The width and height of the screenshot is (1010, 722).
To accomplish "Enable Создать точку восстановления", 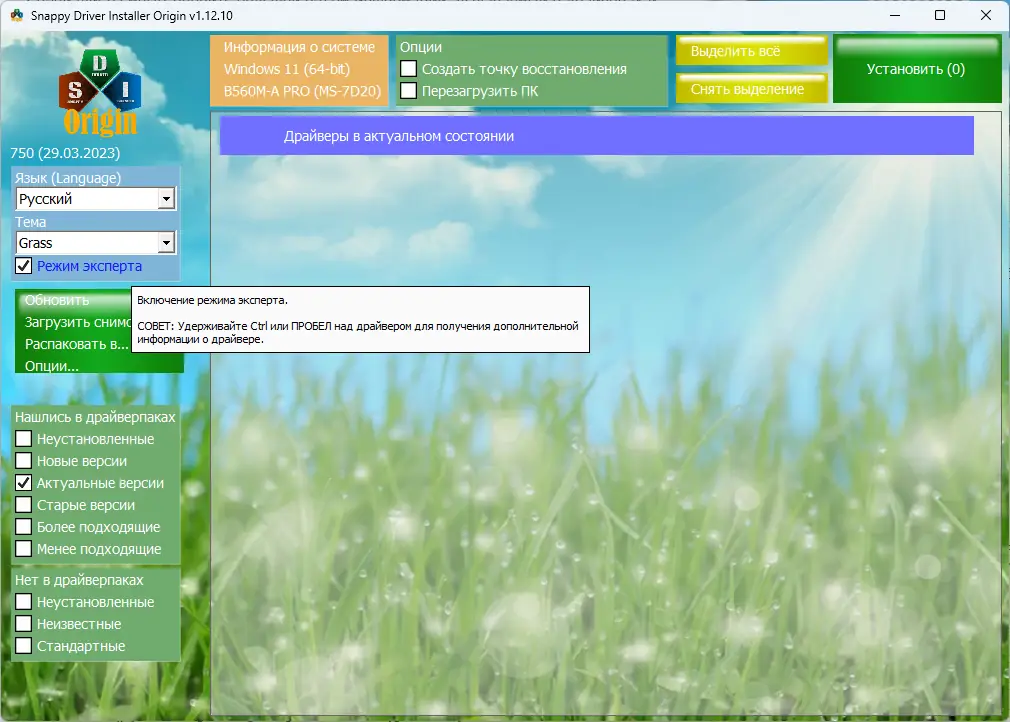I will [409, 69].
